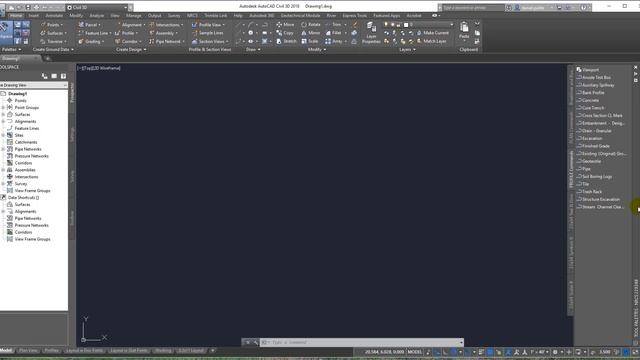Click the Prospector side tab in Toolspace

tap(72, 92)
